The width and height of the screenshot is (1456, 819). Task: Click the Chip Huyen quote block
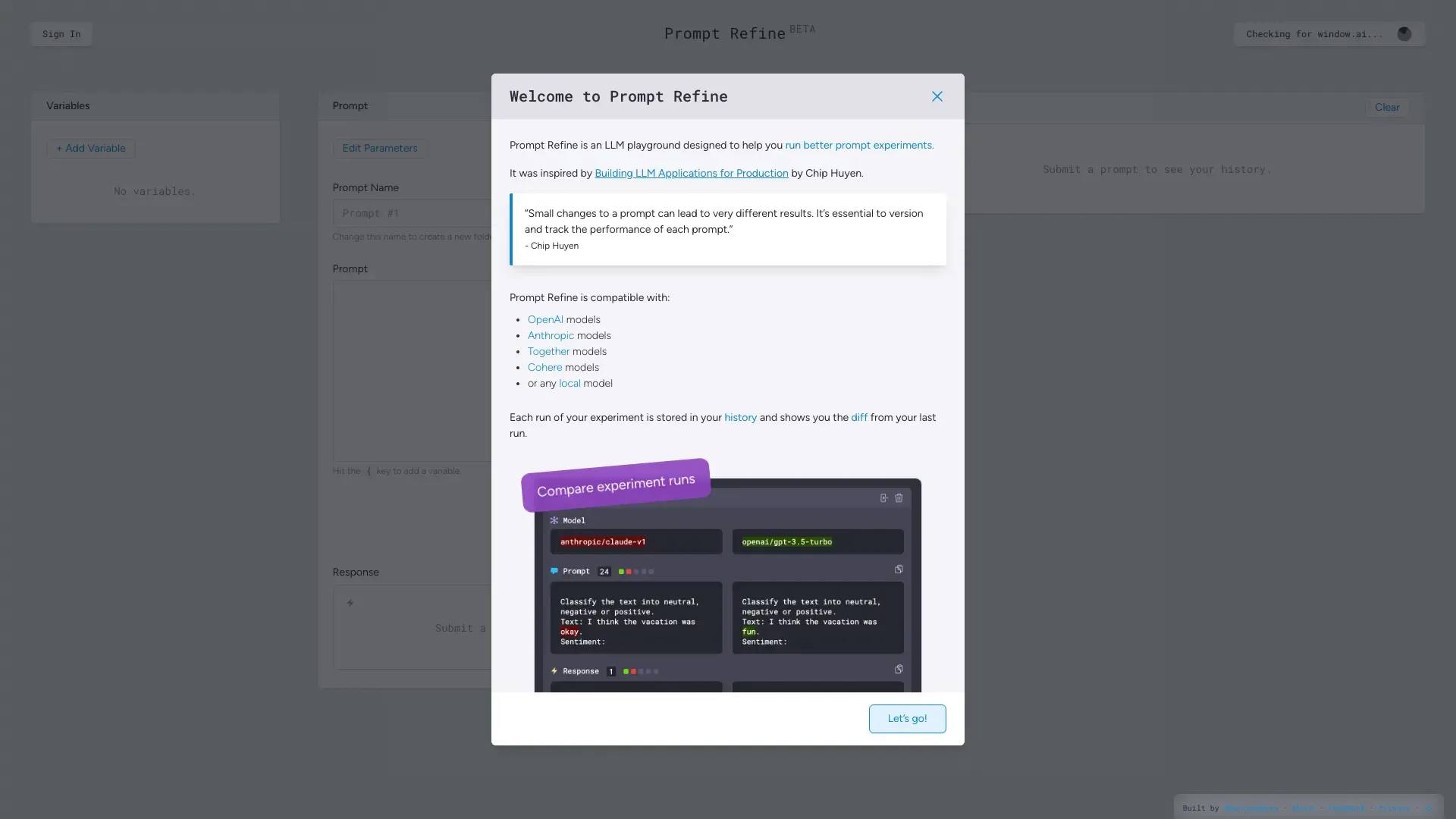728,229
